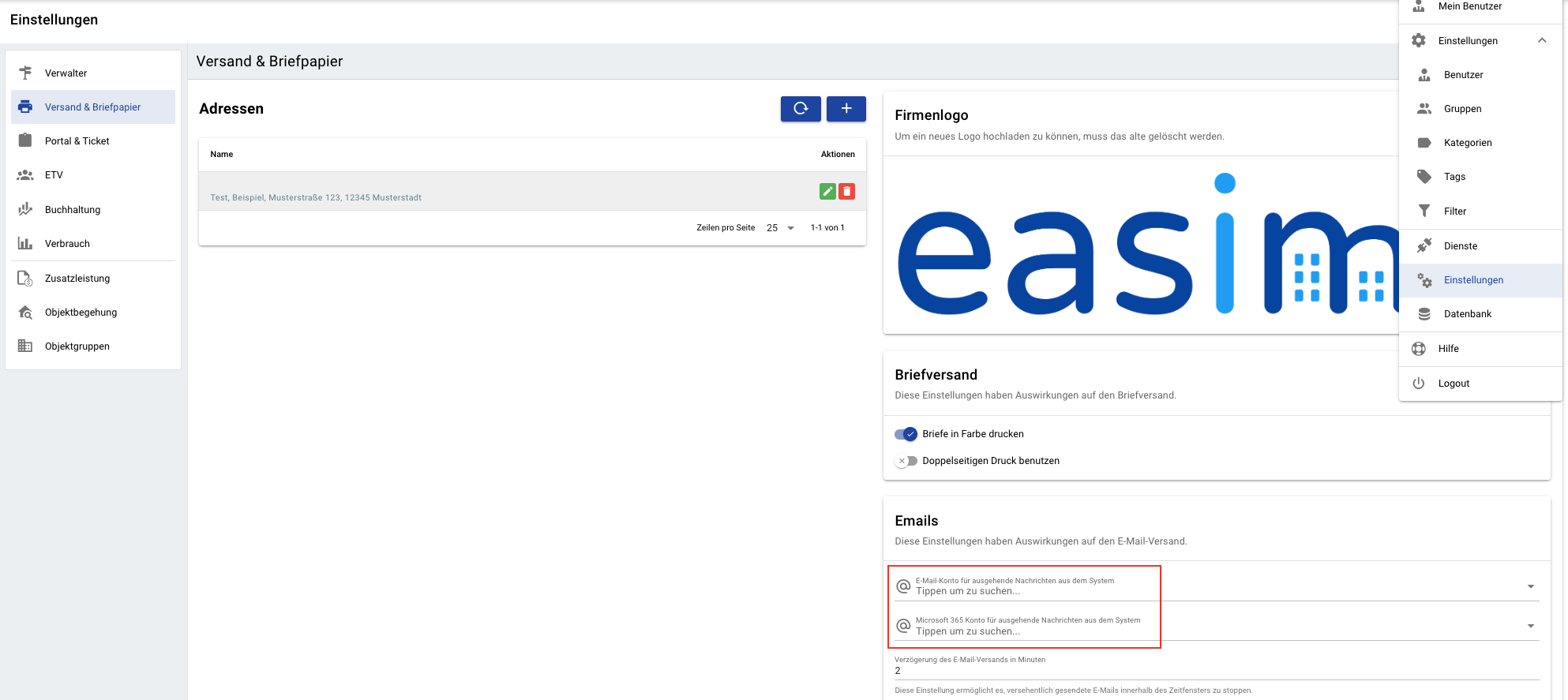Open the E-Mail-Konto outgoing messages dropdown
The image size is (1568, 700).
tap(1531, 586)
